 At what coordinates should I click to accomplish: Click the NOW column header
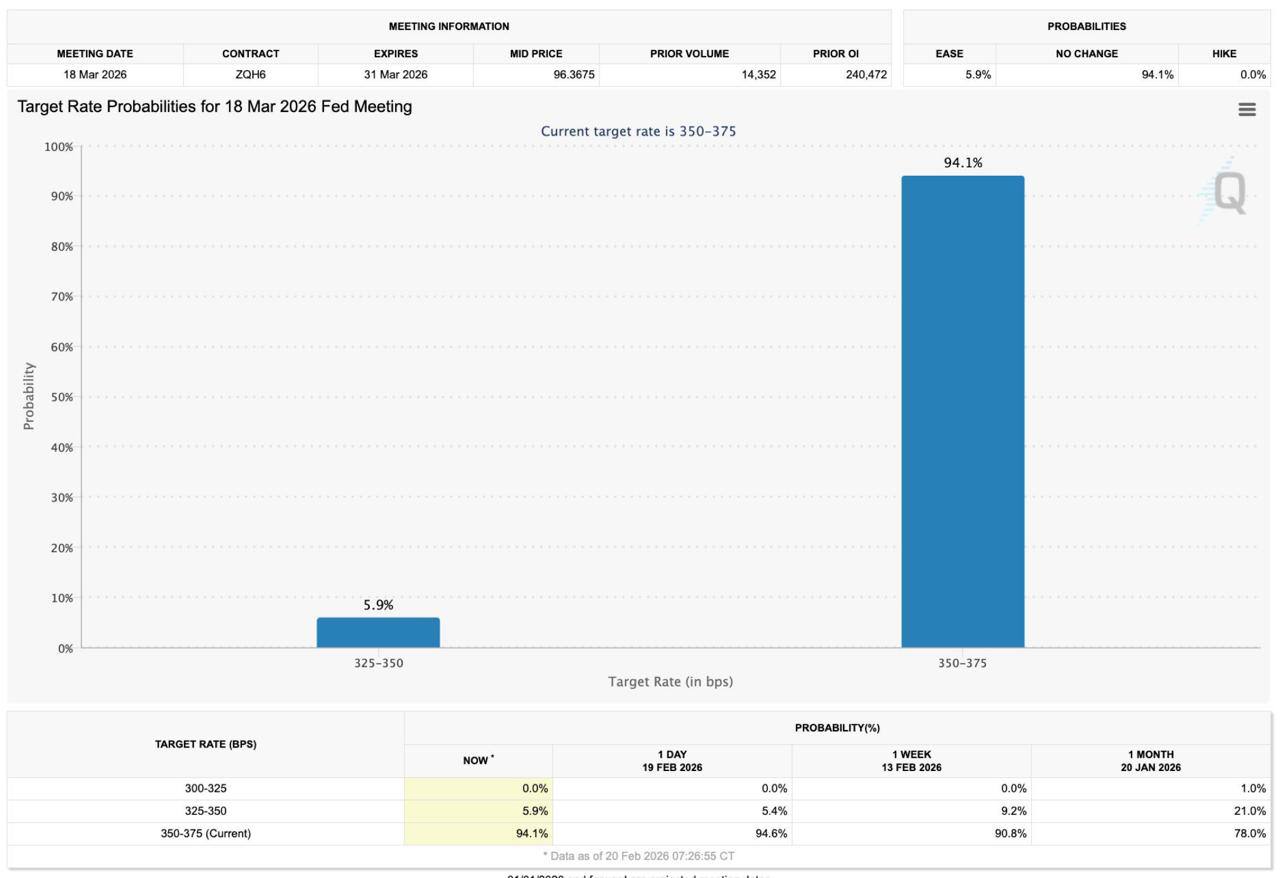(477, 761)
